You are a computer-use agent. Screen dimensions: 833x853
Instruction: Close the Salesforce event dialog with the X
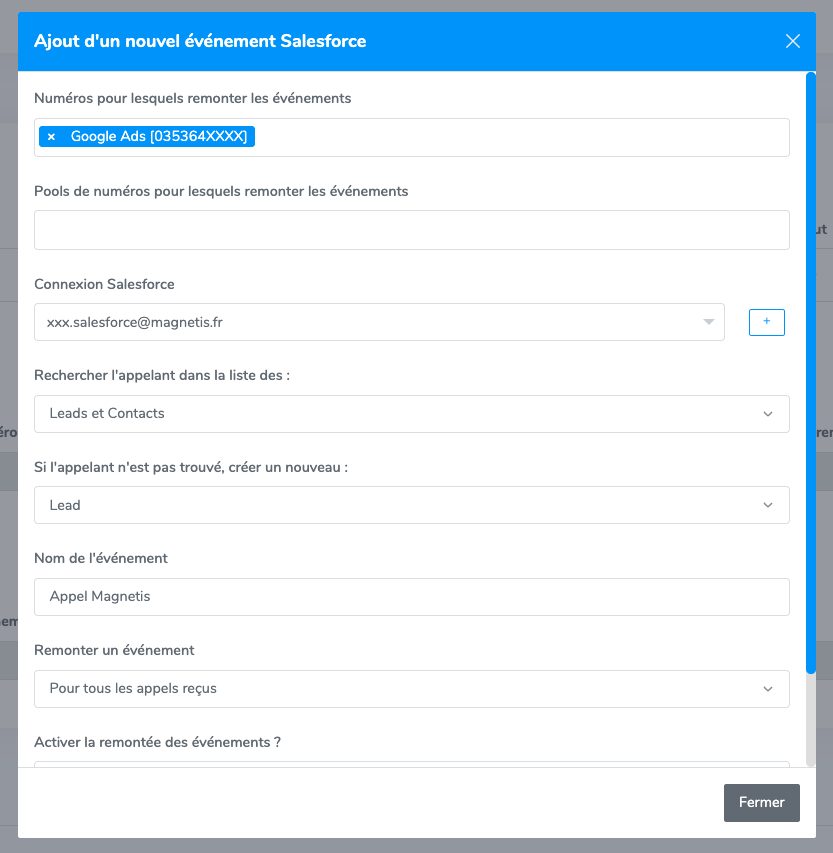click(x=793, y=41)
